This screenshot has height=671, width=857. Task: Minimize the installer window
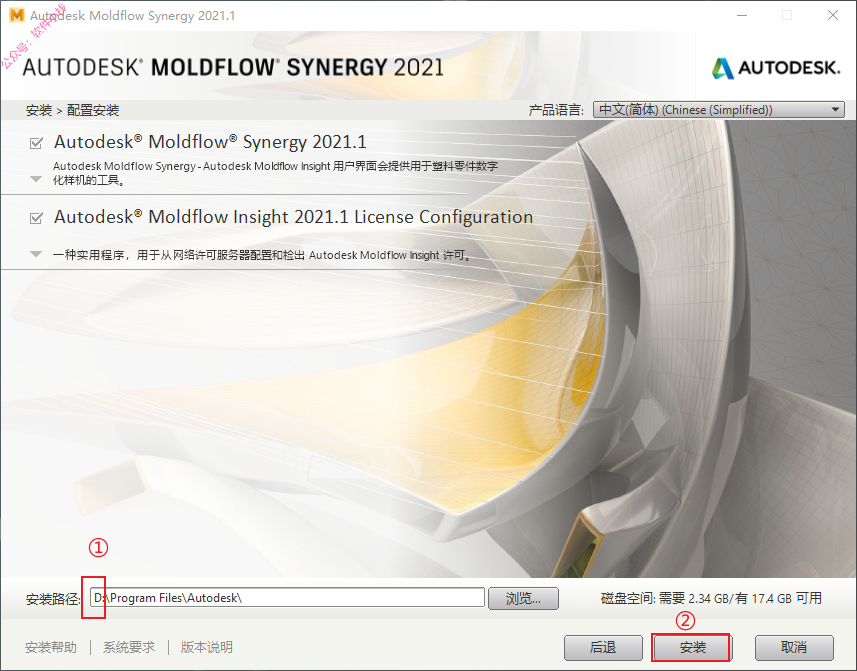click(x=742, y=15)
